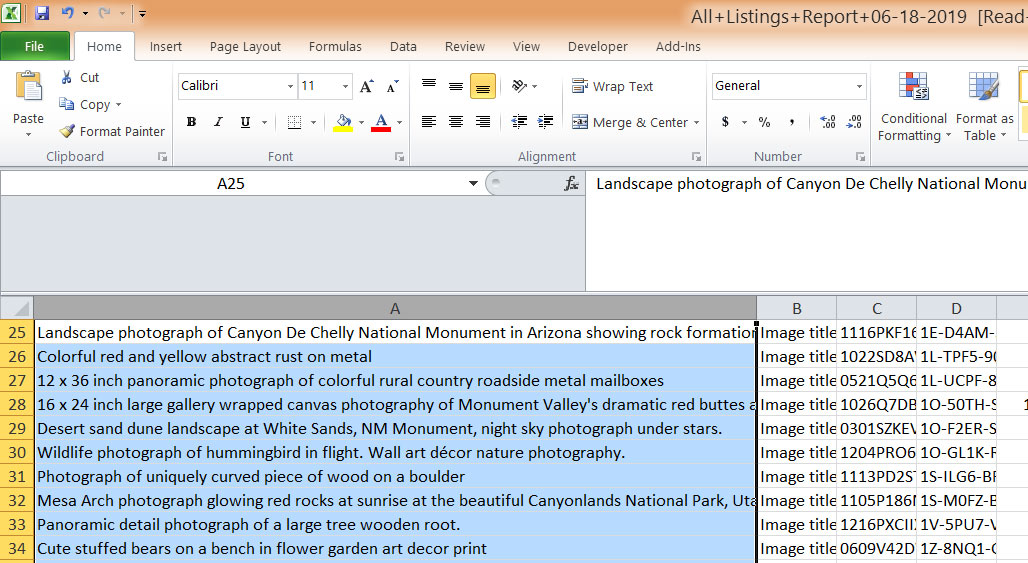Toggle Italic formatting
The image size is (1028, 563).
click(x=218, y=122)
